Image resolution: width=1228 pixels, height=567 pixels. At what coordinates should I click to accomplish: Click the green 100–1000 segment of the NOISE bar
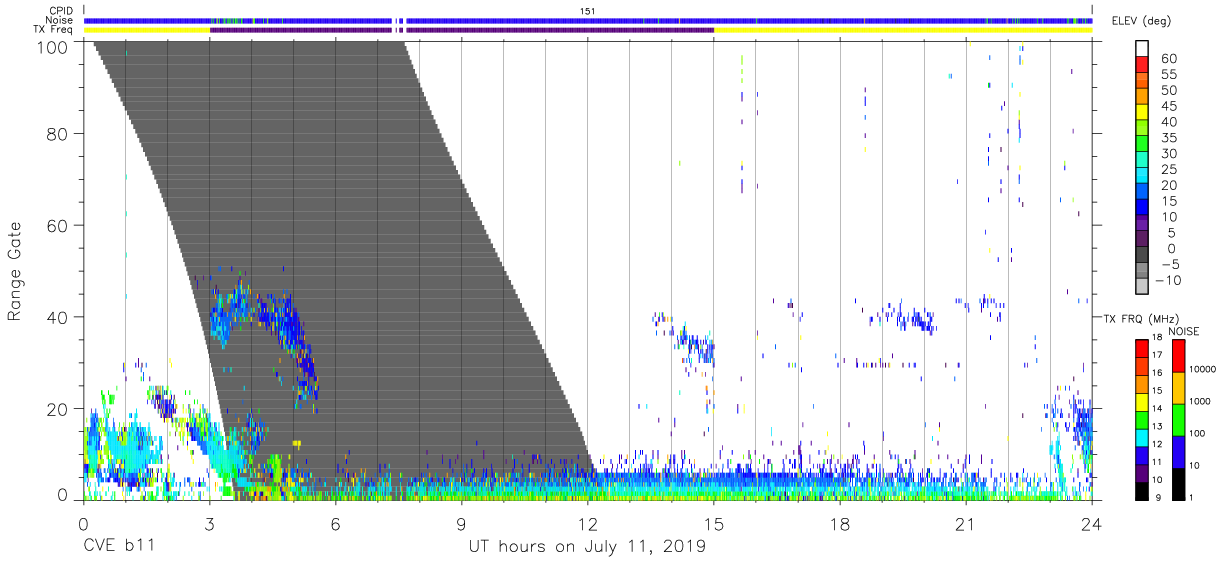click(x=1178, y=418)
